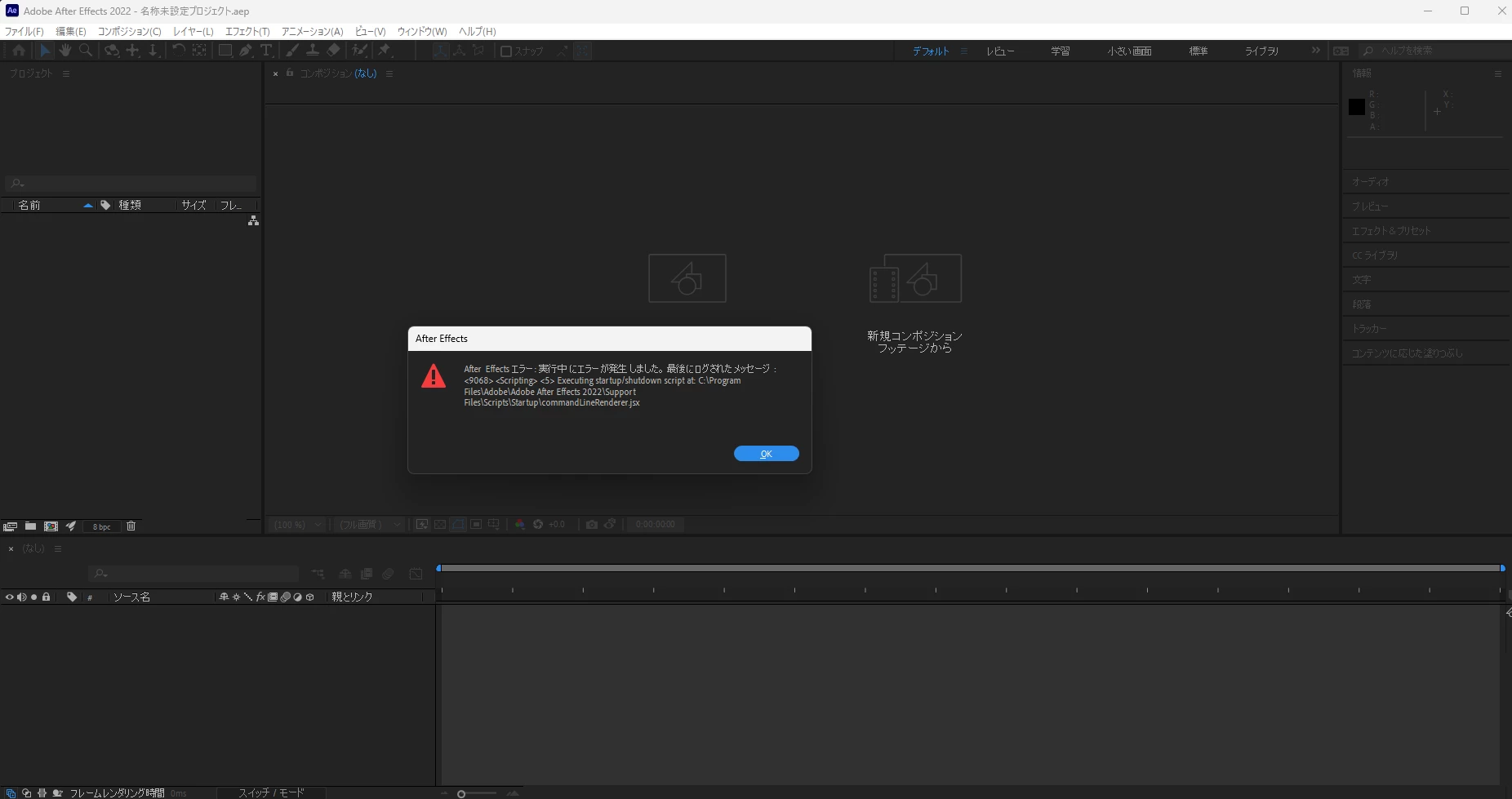Select the Rotation tool
The image size is (1512, 799).
(x=178, y=51)
